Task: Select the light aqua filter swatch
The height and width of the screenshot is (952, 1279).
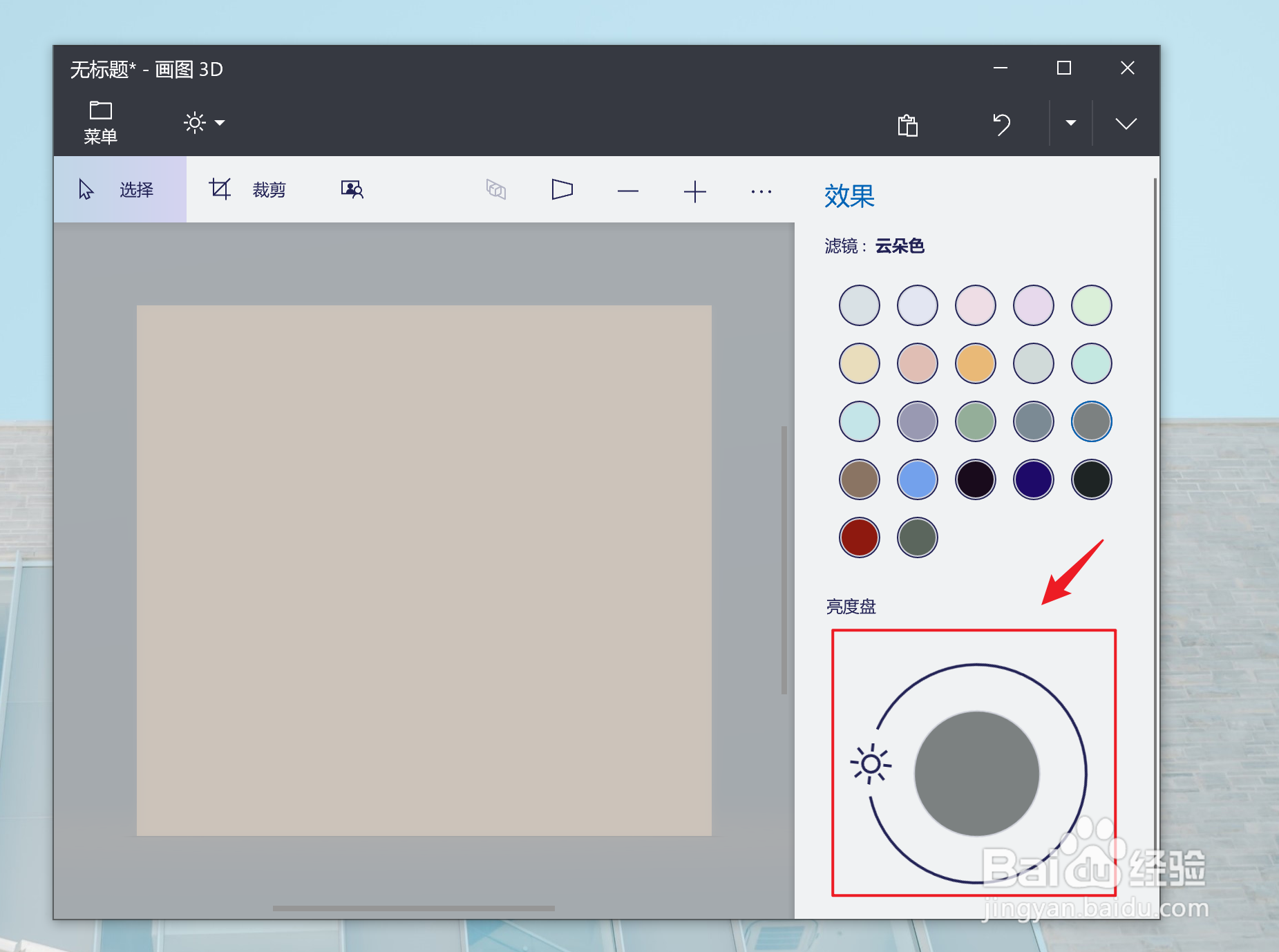Action: [860, 421]
